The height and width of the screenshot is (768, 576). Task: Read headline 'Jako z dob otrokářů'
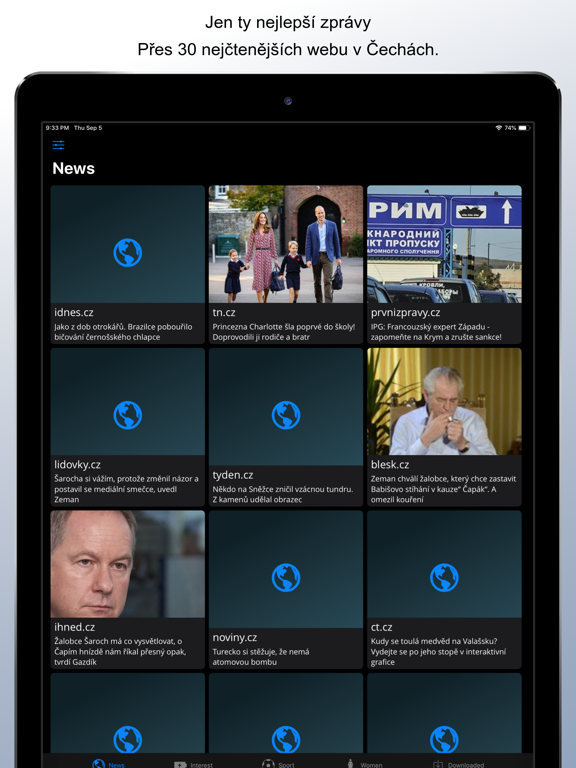[x=123, y=332]
